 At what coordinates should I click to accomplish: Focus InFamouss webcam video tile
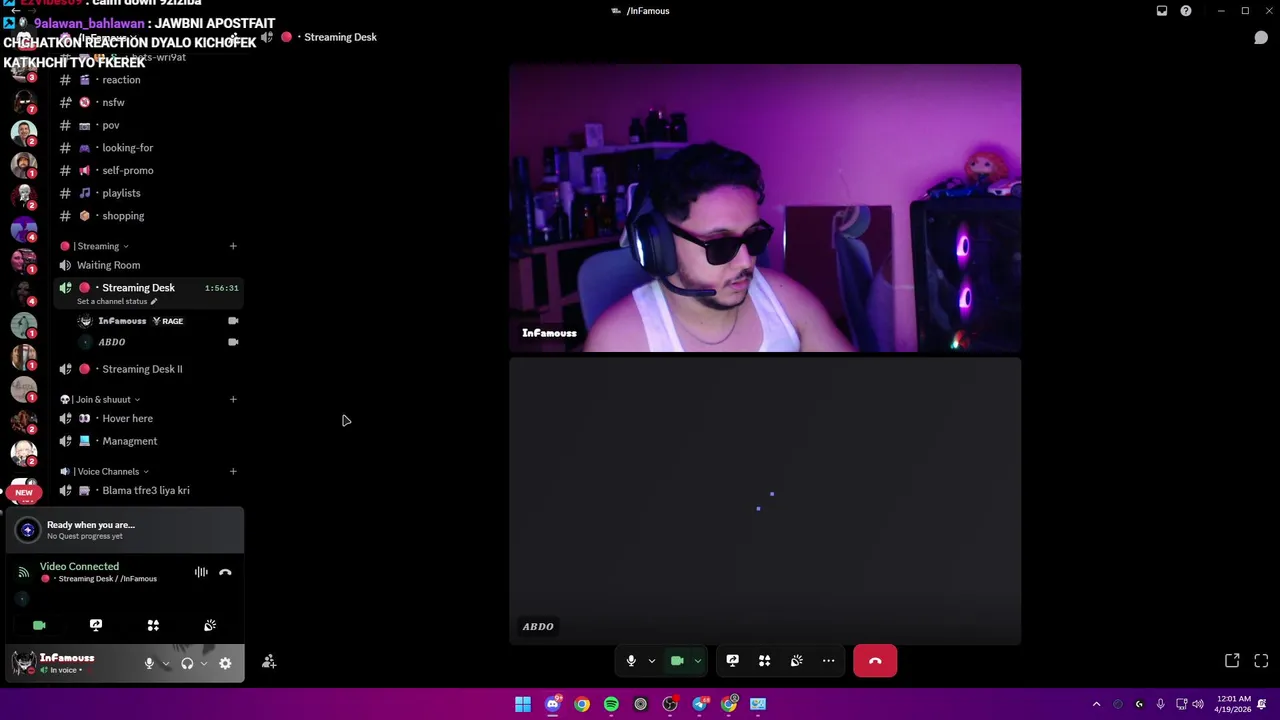pyautogui.click(x=765, y=208)
